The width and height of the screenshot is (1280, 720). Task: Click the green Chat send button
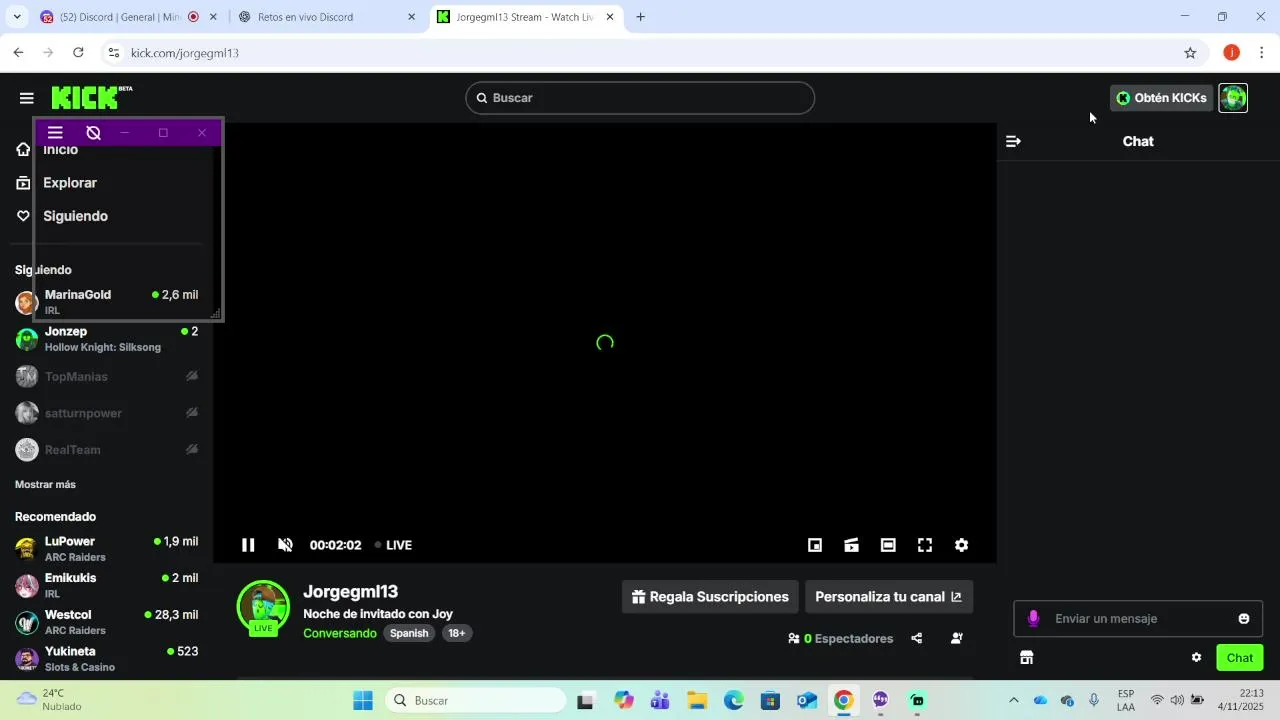coord(1240,657)
